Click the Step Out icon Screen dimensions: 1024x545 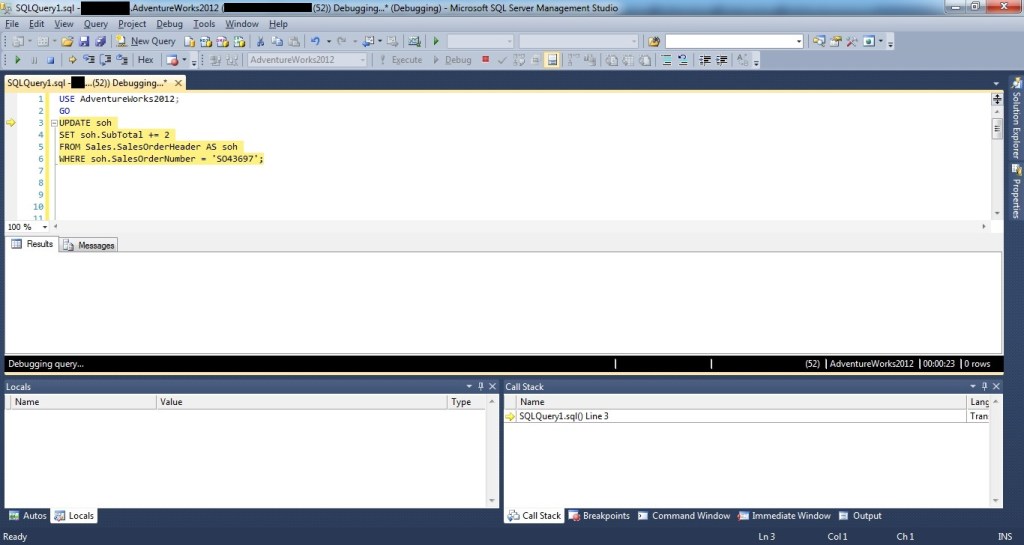pyautogui.click(x=121, y=60)
